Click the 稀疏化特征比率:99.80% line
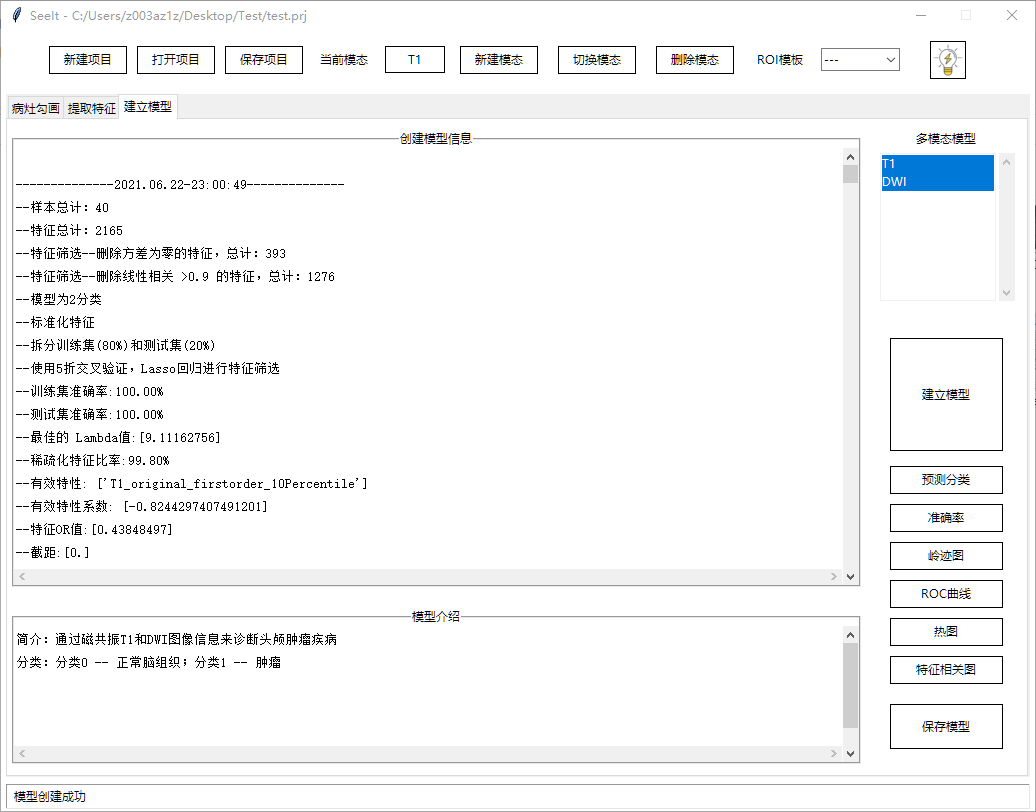 92,461
